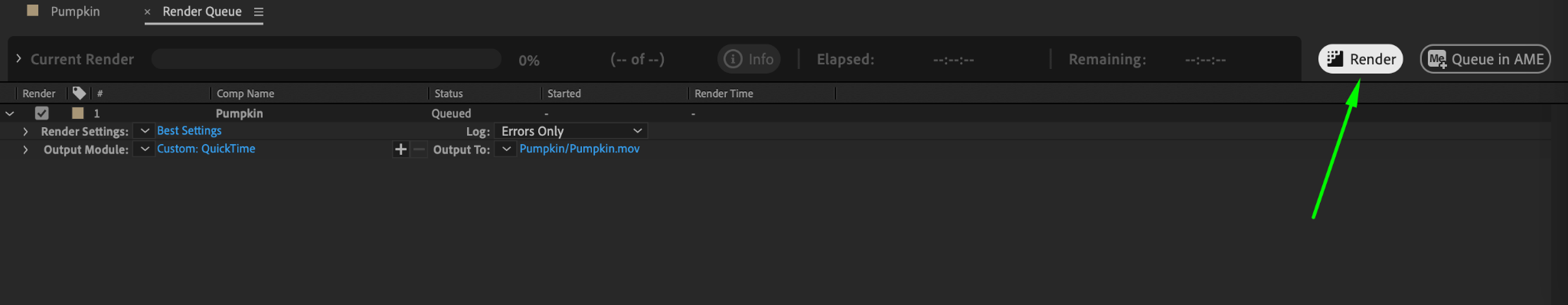Select the Render Queue tab

[202, 11]
